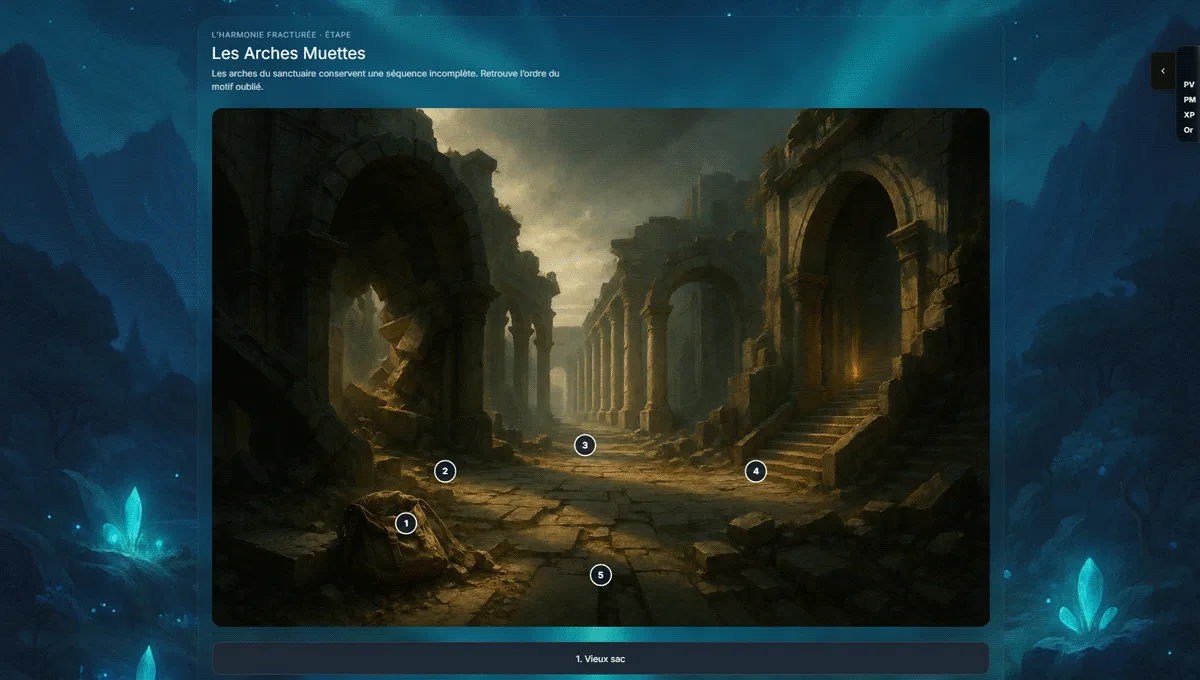Screen dimensions: 1200x680
Task: Click the description starting "Les arches du sanctuaire"
Action: pyautogui.click(x=386, y=80)
